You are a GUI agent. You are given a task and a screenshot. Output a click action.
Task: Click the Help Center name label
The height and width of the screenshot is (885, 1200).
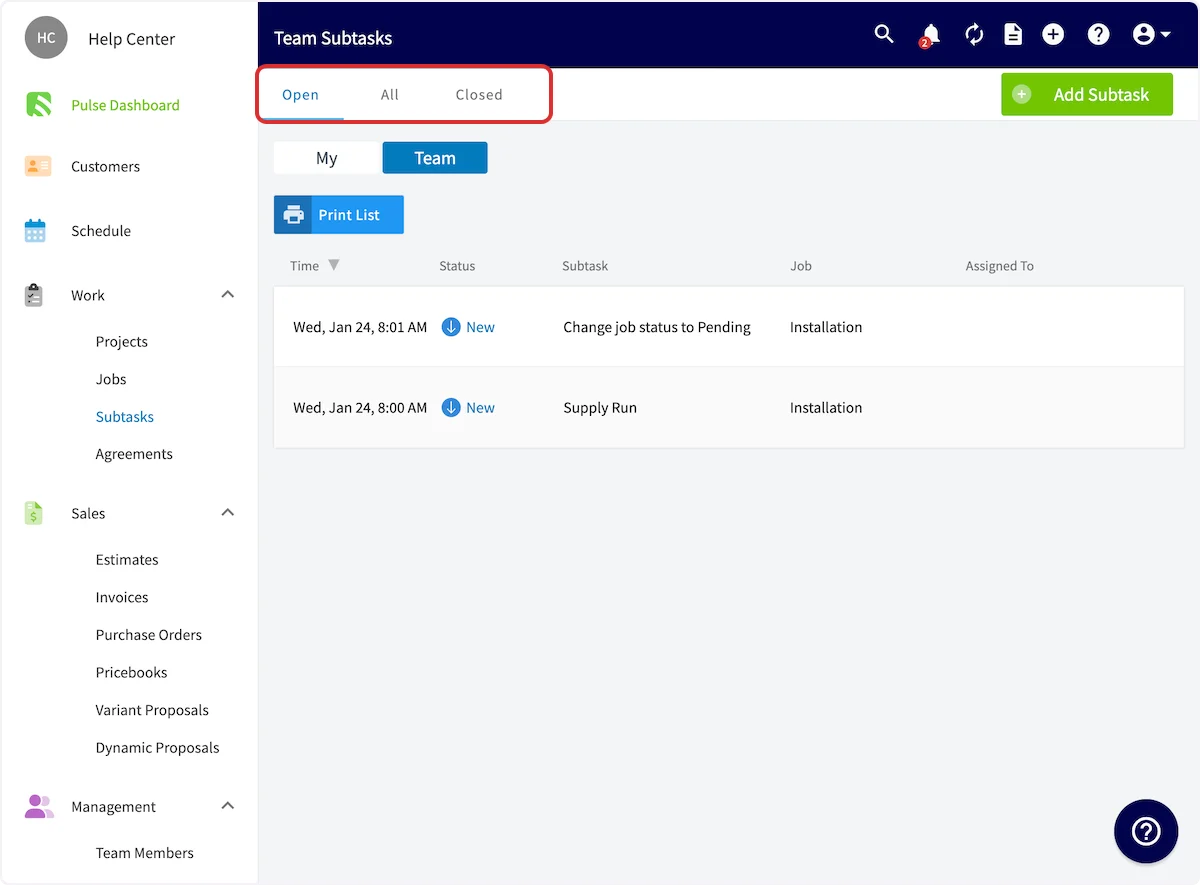(x=131, y=39)
